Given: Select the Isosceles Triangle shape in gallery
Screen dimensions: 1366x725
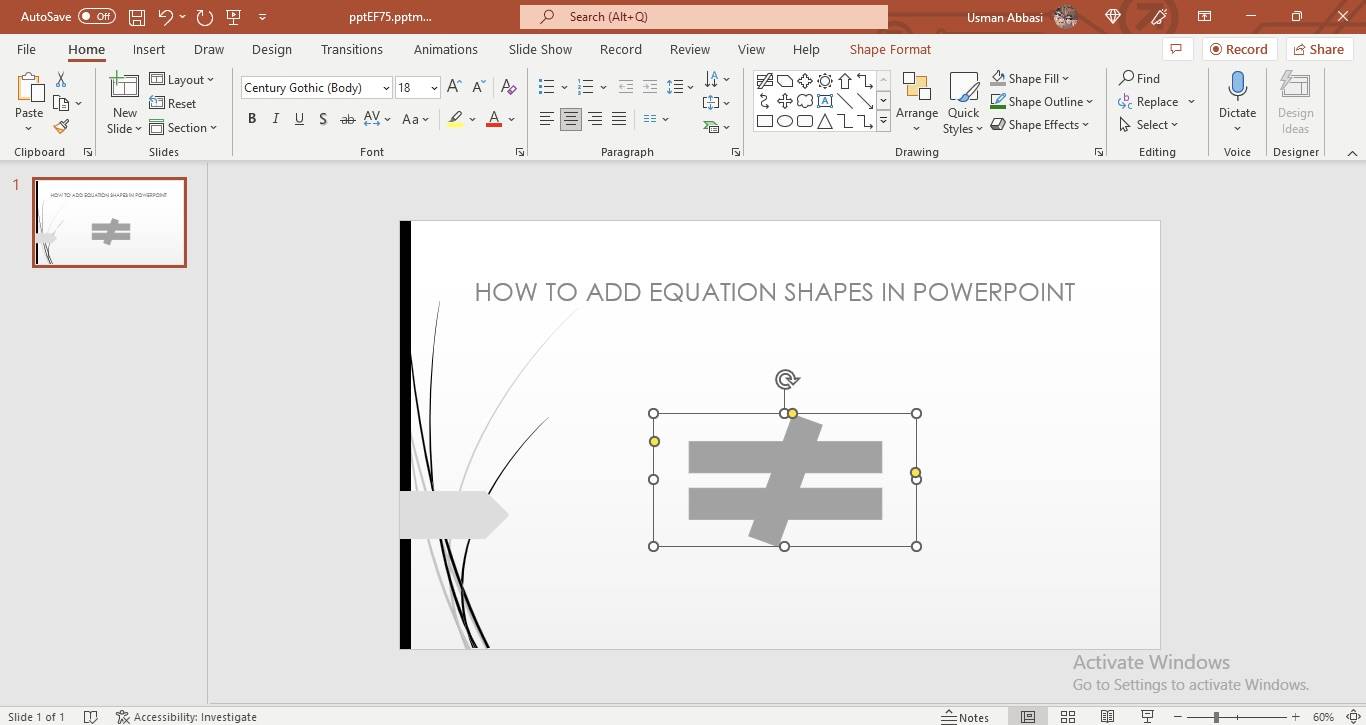Looking at the screenshot, I should pyautogui.click(x=825, y=121).
